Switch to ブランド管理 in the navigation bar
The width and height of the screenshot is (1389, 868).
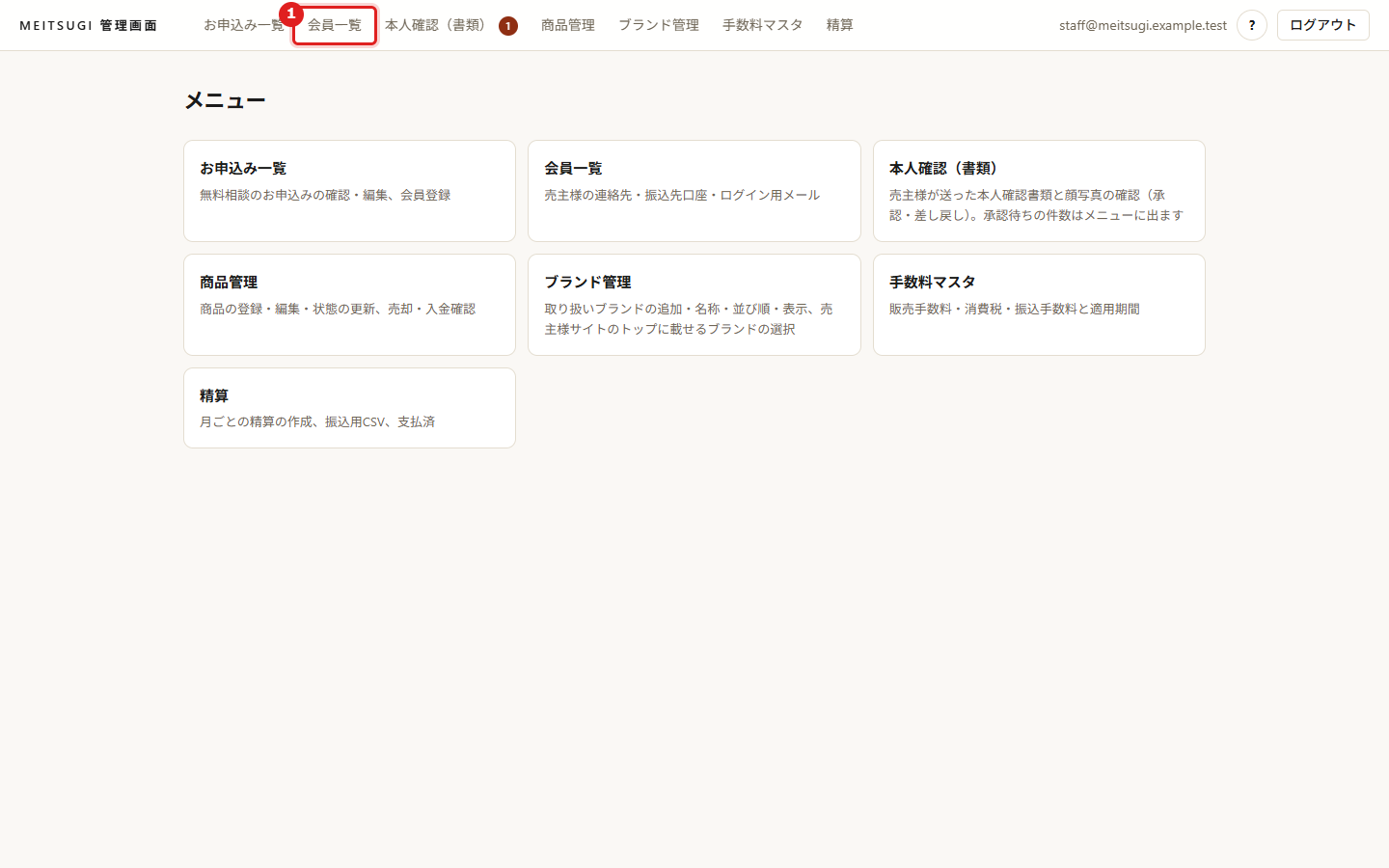(x=659, y=25)
